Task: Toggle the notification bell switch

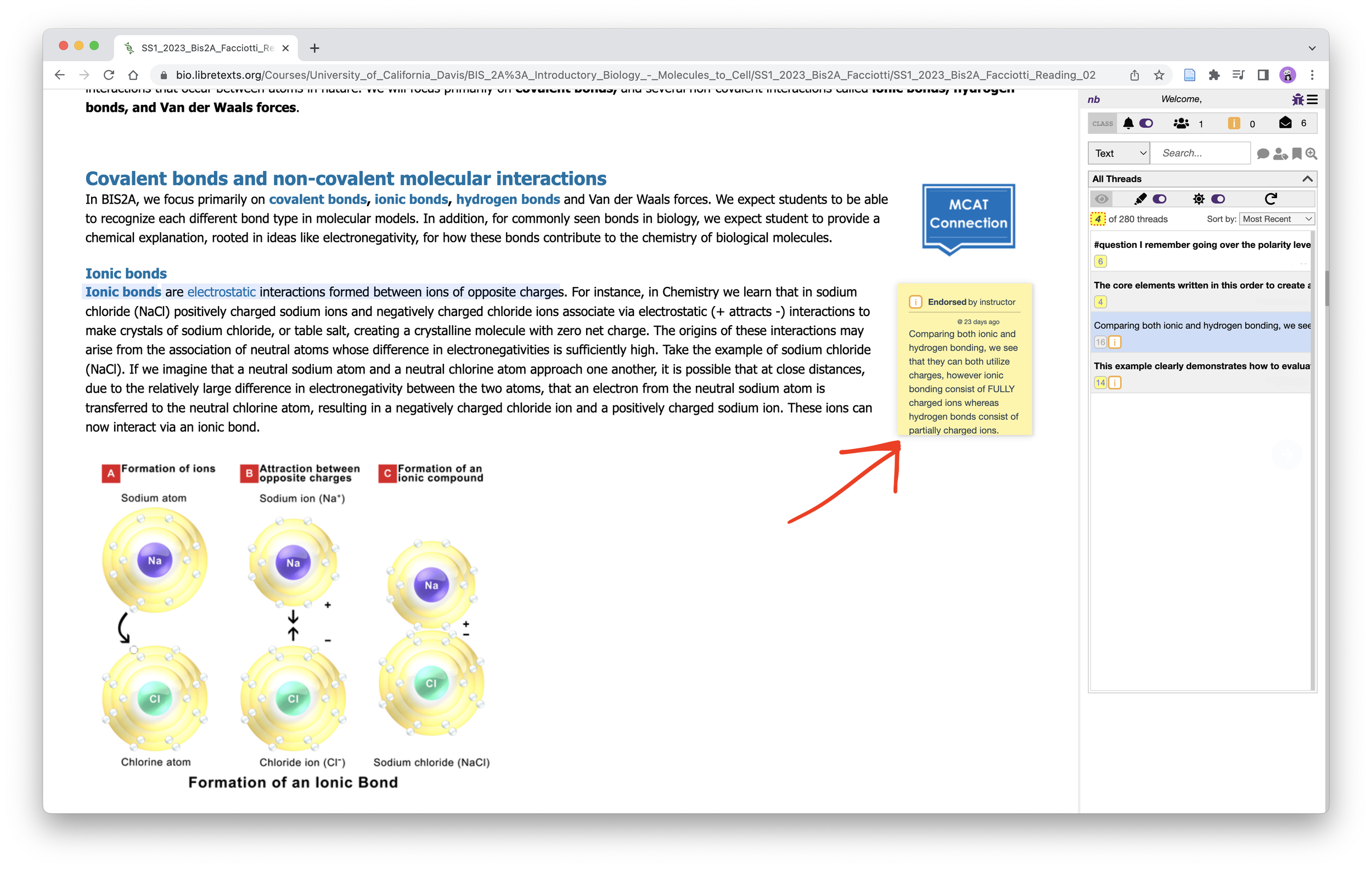Action: (x=1146, y=123)
